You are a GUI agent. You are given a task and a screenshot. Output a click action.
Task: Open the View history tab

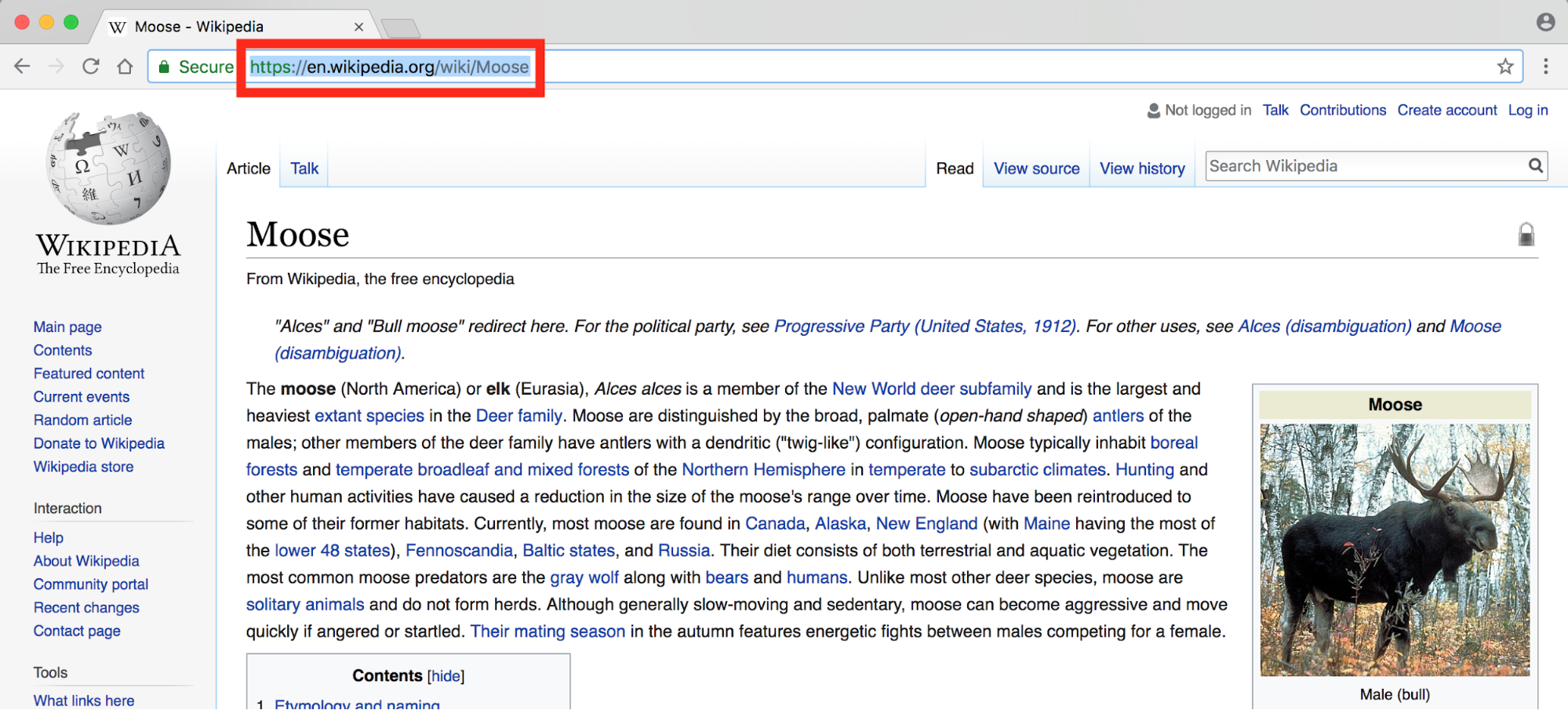click(1141, 169)
